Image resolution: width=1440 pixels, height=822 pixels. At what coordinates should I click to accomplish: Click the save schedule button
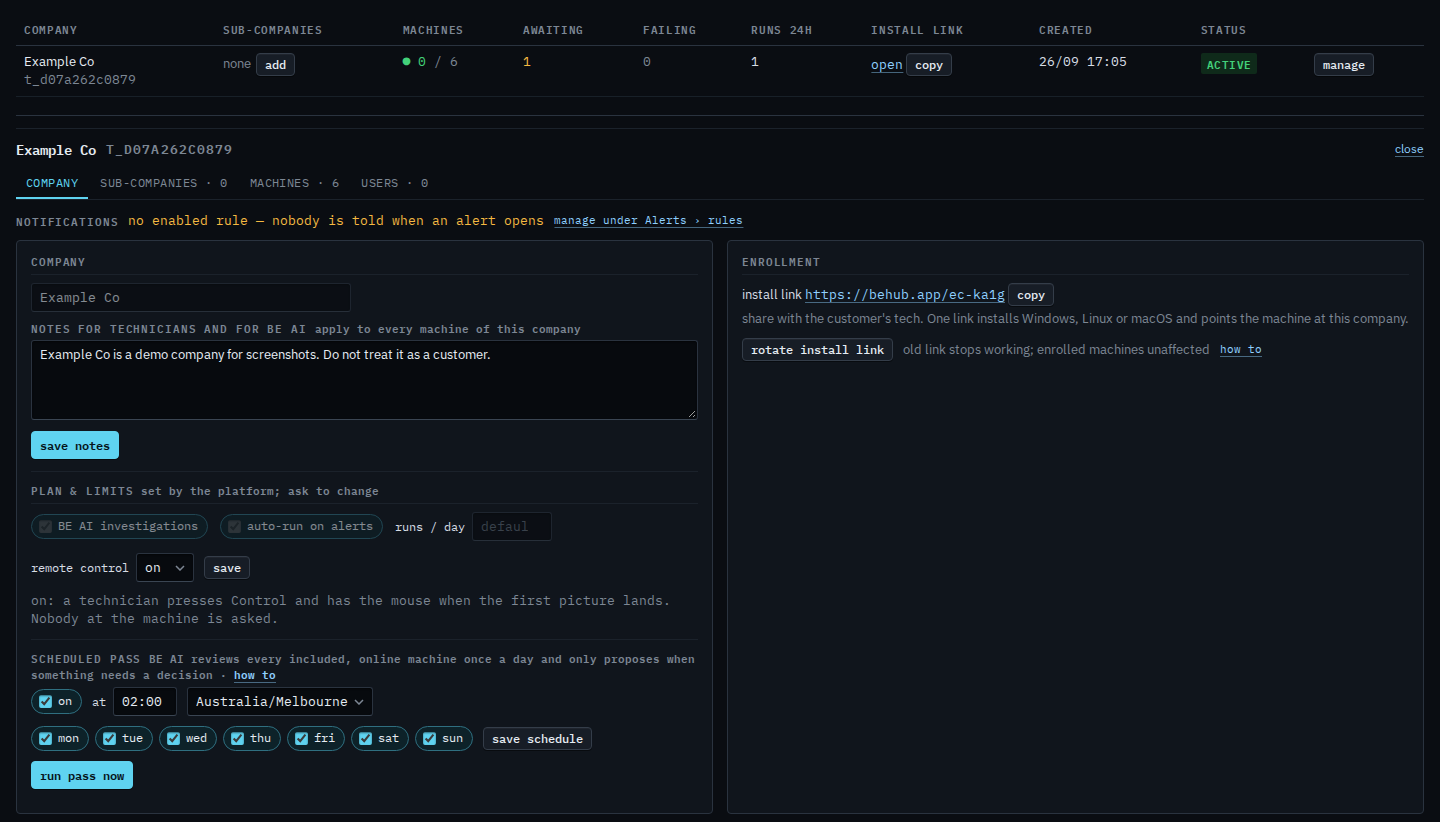click(x=537, y=739)
